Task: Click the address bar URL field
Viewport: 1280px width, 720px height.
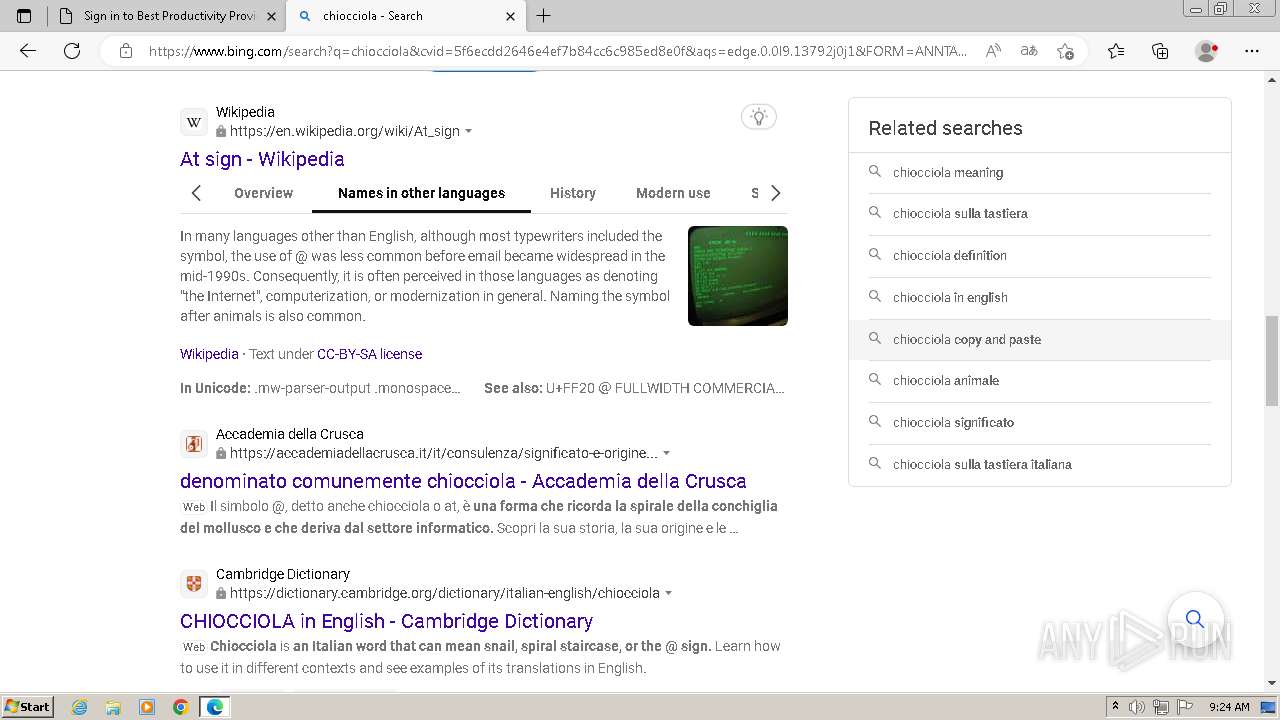Action: coord(558,51)
